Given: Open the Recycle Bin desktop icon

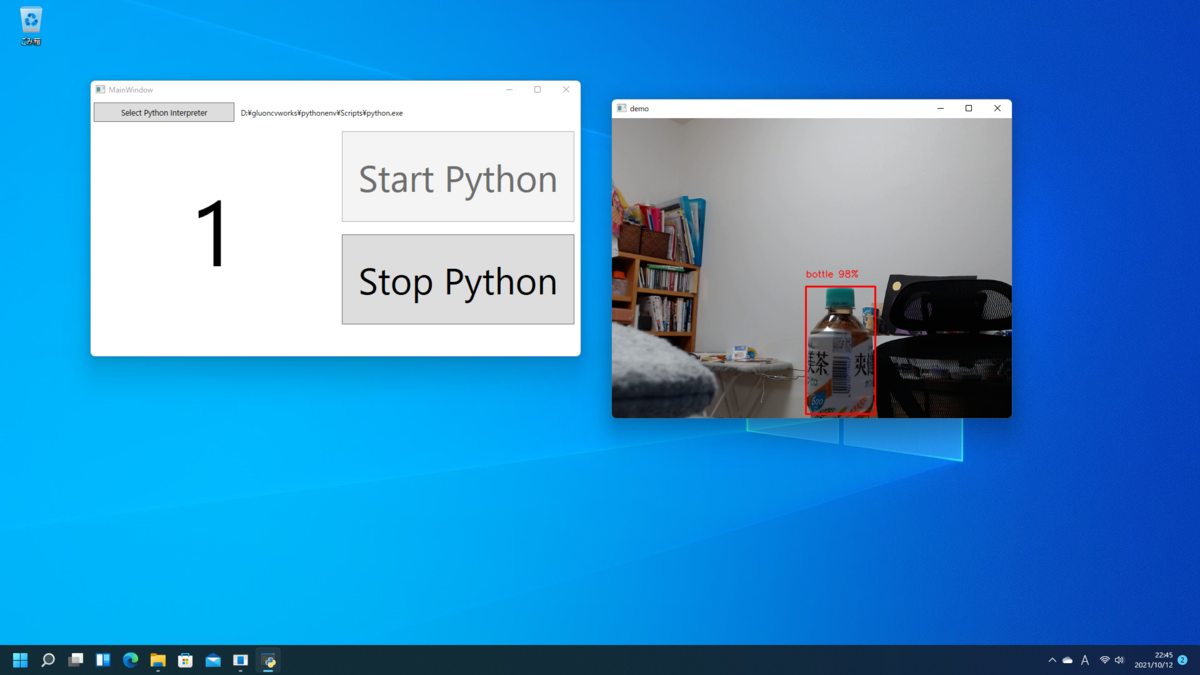Looking at the screenshot, I should 31,27.
